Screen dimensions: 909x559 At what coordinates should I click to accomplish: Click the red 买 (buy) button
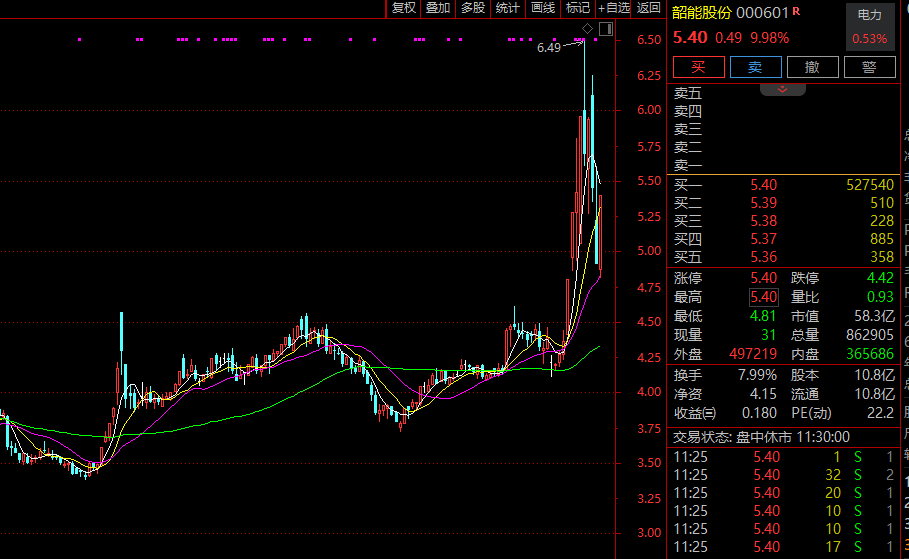[699, 67]
